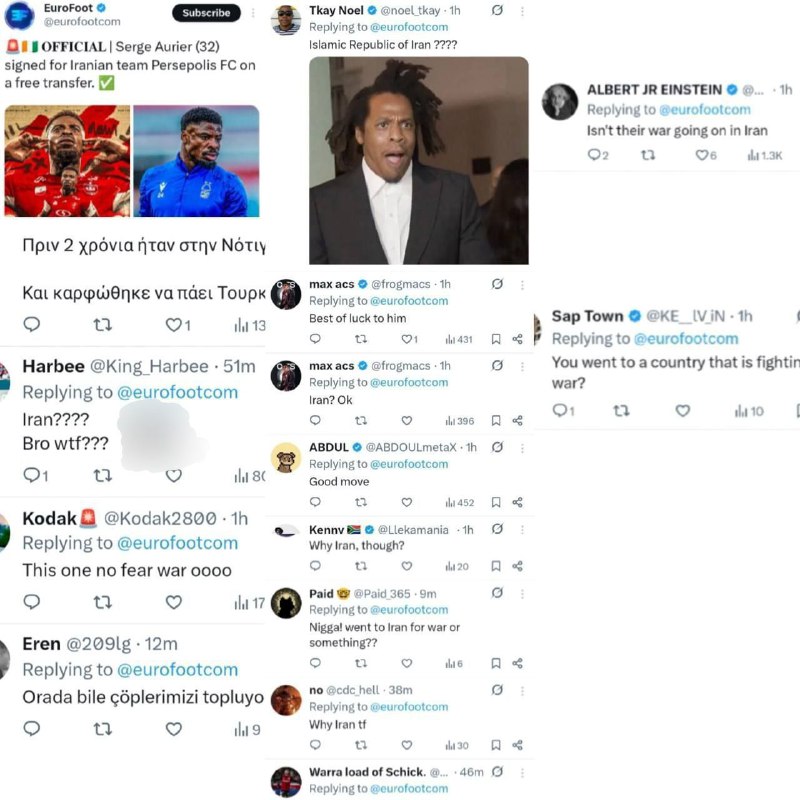Open @eurofootcom link in Sap Town's reply
Image resolution: width=800 pixels, height=800 pixels.
point(686,339)
